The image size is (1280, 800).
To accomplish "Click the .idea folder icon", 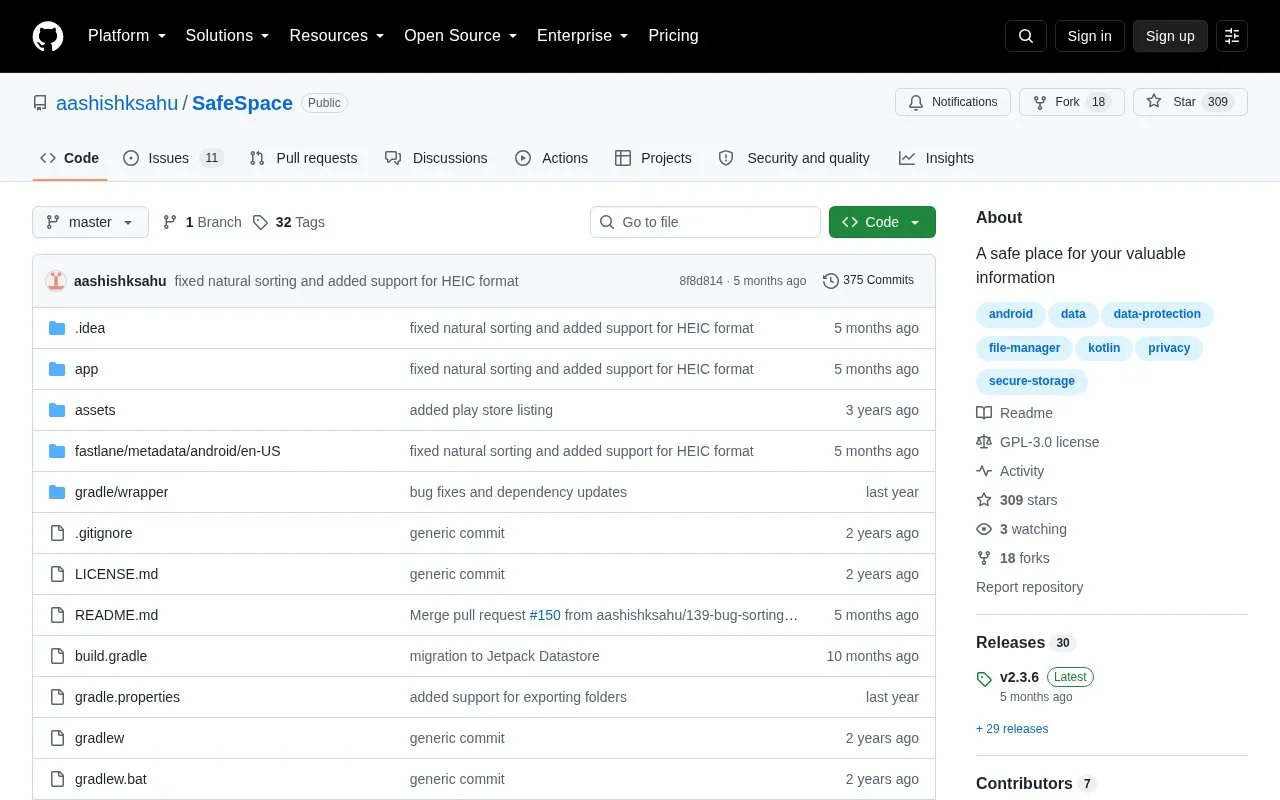I will click(57, 328).
